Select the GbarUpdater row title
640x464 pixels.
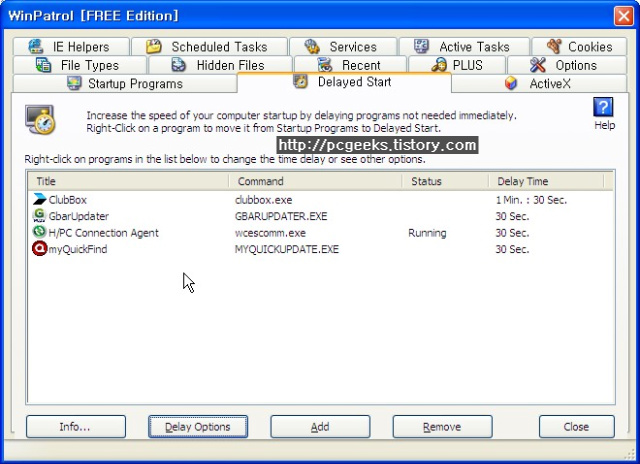[x=78, y=216]
